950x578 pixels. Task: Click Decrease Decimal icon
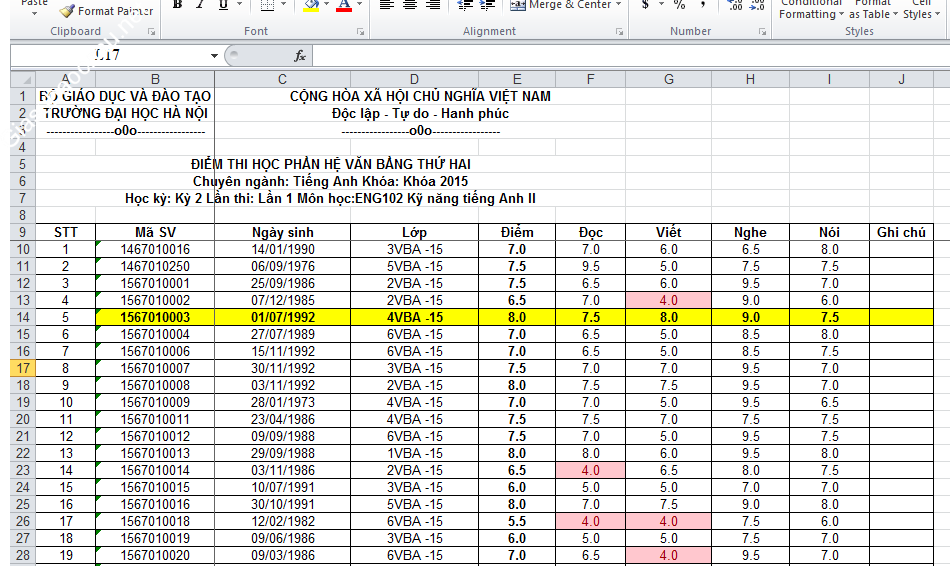pos(758,5)
